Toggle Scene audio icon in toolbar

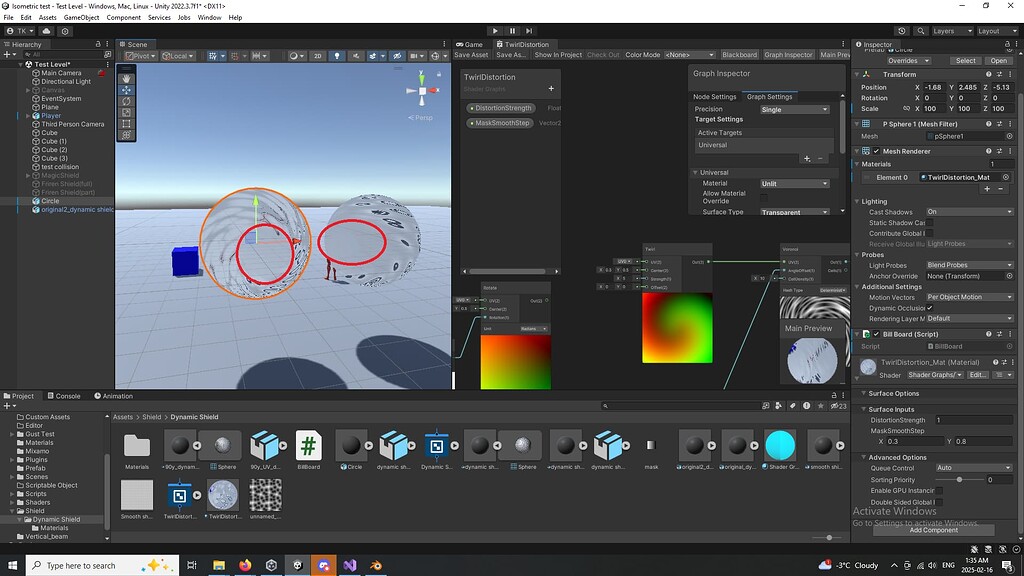click(356, 56)
